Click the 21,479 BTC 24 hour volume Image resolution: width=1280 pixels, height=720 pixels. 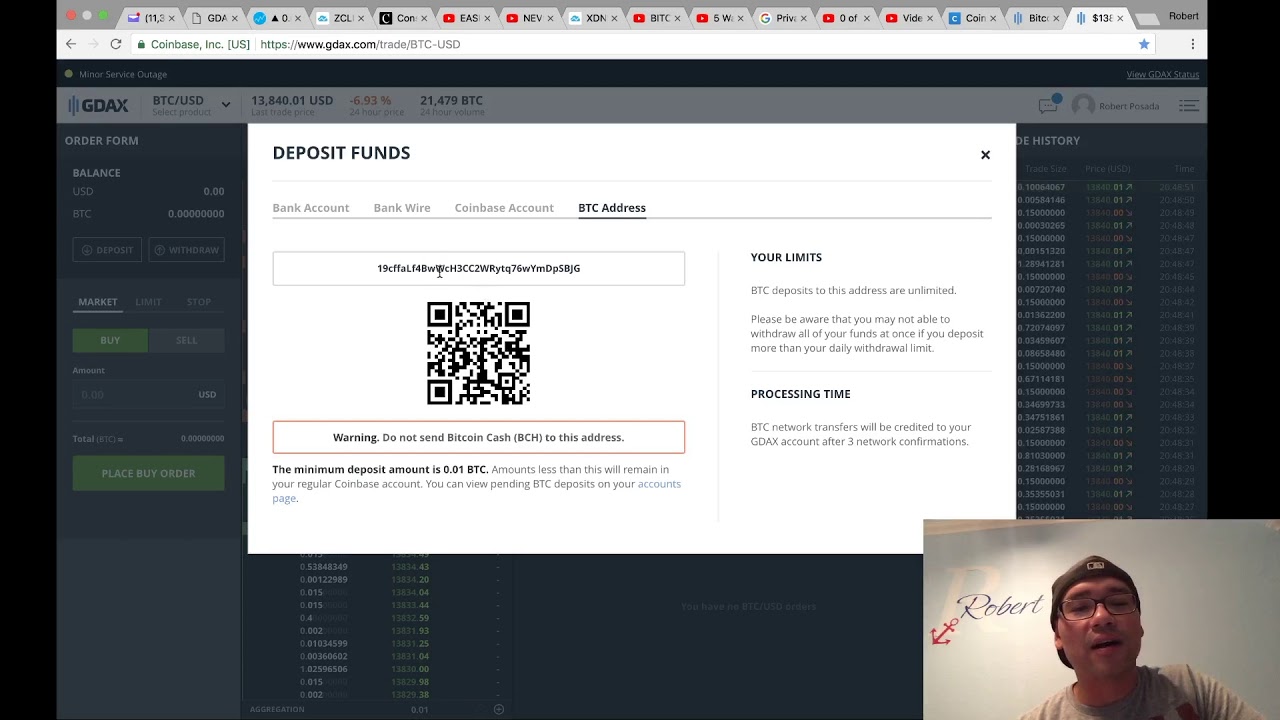pyautogui.click(x=451, y=101)
